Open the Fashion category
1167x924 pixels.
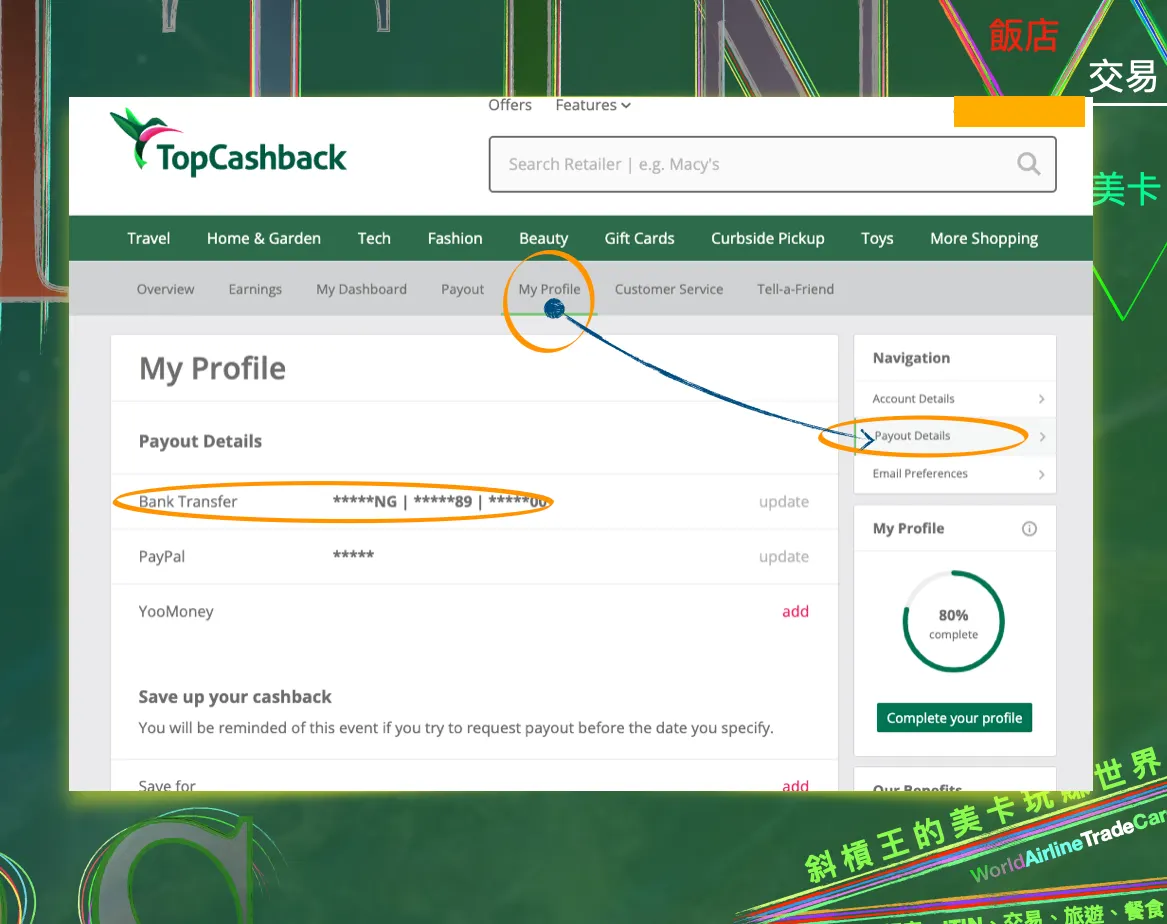[455, 238]
